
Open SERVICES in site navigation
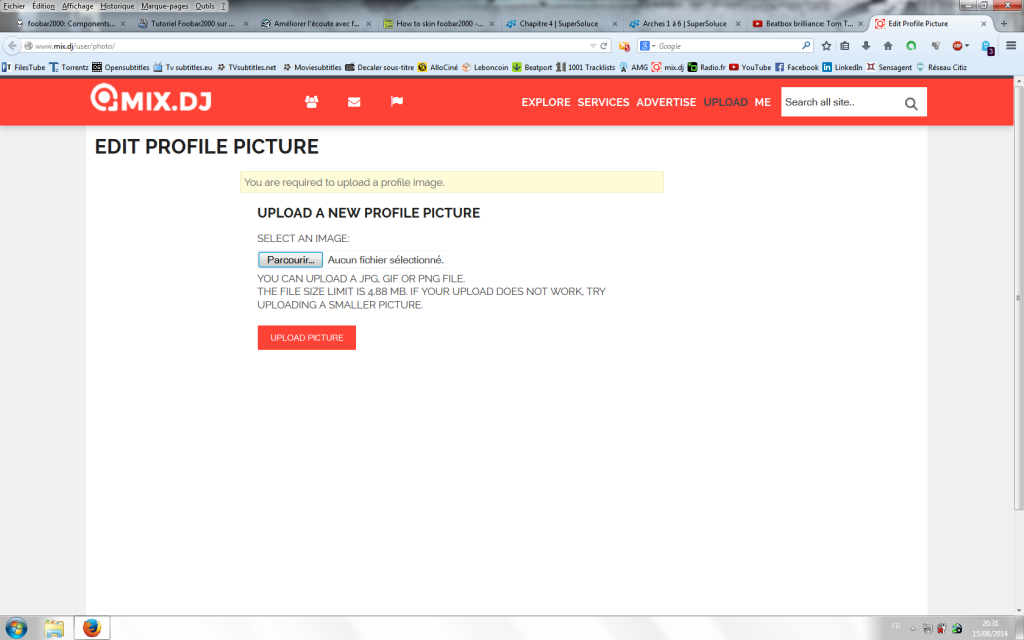tap(603, 102)
